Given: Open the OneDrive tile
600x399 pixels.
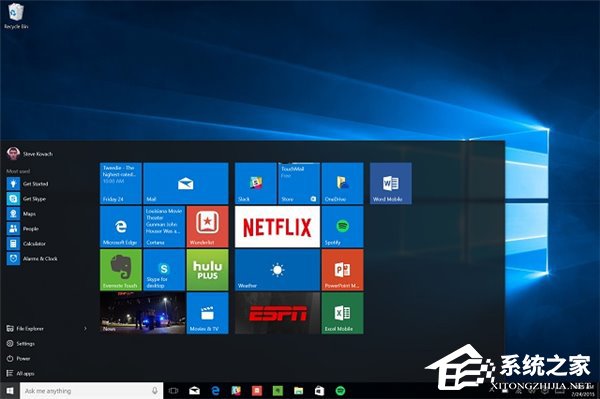Looking at the screenshot, I should (342, 183).
